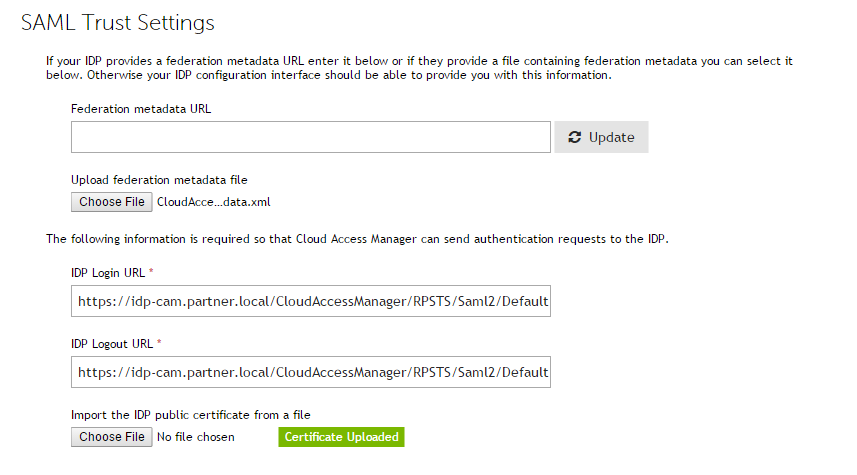Select the 'IDP Logout URL' label text

(x=111, y=343)
